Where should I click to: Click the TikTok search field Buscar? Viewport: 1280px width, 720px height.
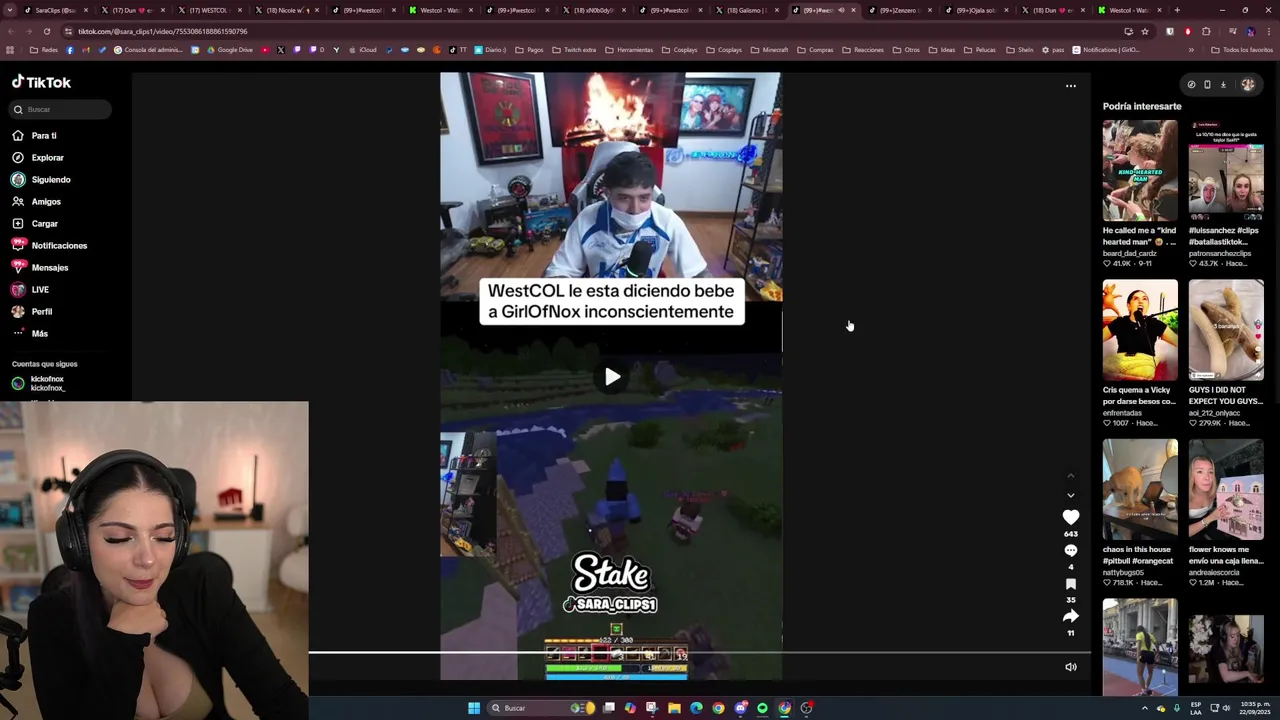(x=61, y=109)
